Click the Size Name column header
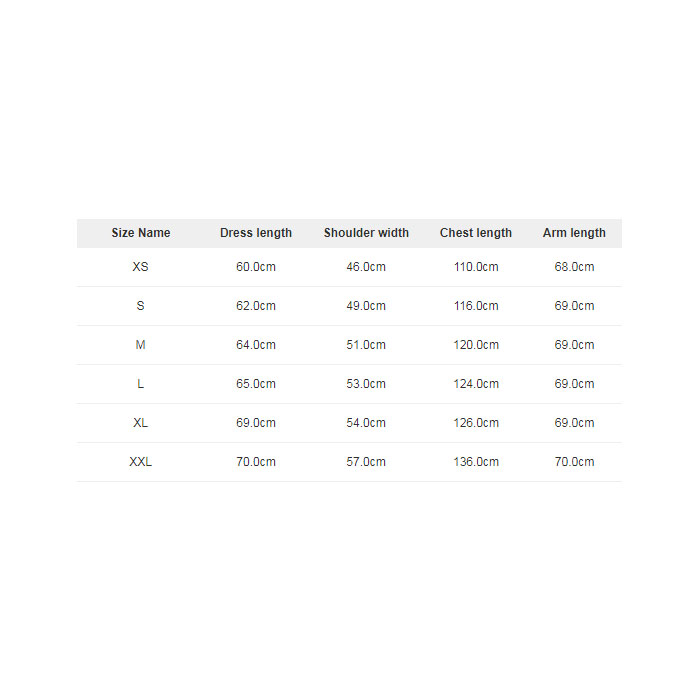This screenshot has height=700, width=700. point(141,233)
